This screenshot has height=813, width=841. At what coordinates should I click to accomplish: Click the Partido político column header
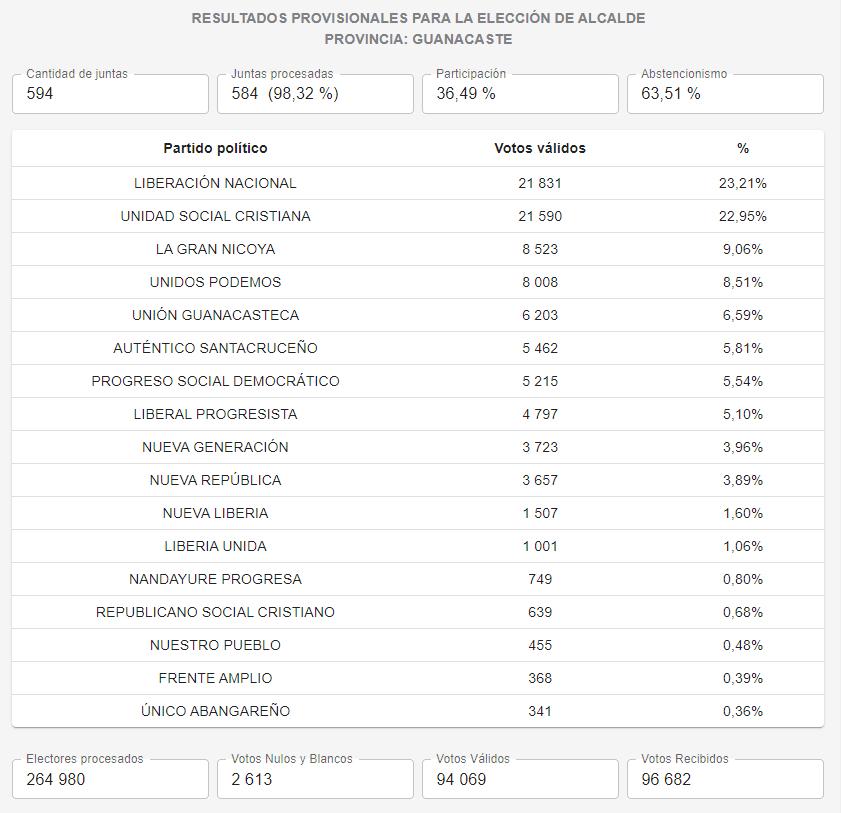pos(216,148)
